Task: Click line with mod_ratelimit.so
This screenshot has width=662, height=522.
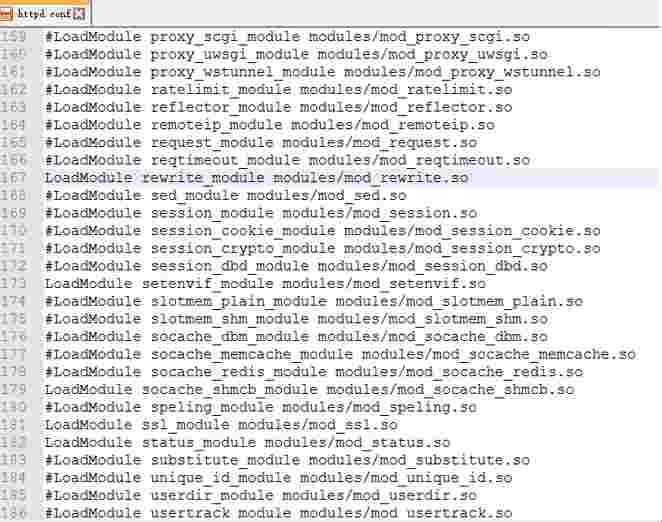Action: [x=279, y=90]
